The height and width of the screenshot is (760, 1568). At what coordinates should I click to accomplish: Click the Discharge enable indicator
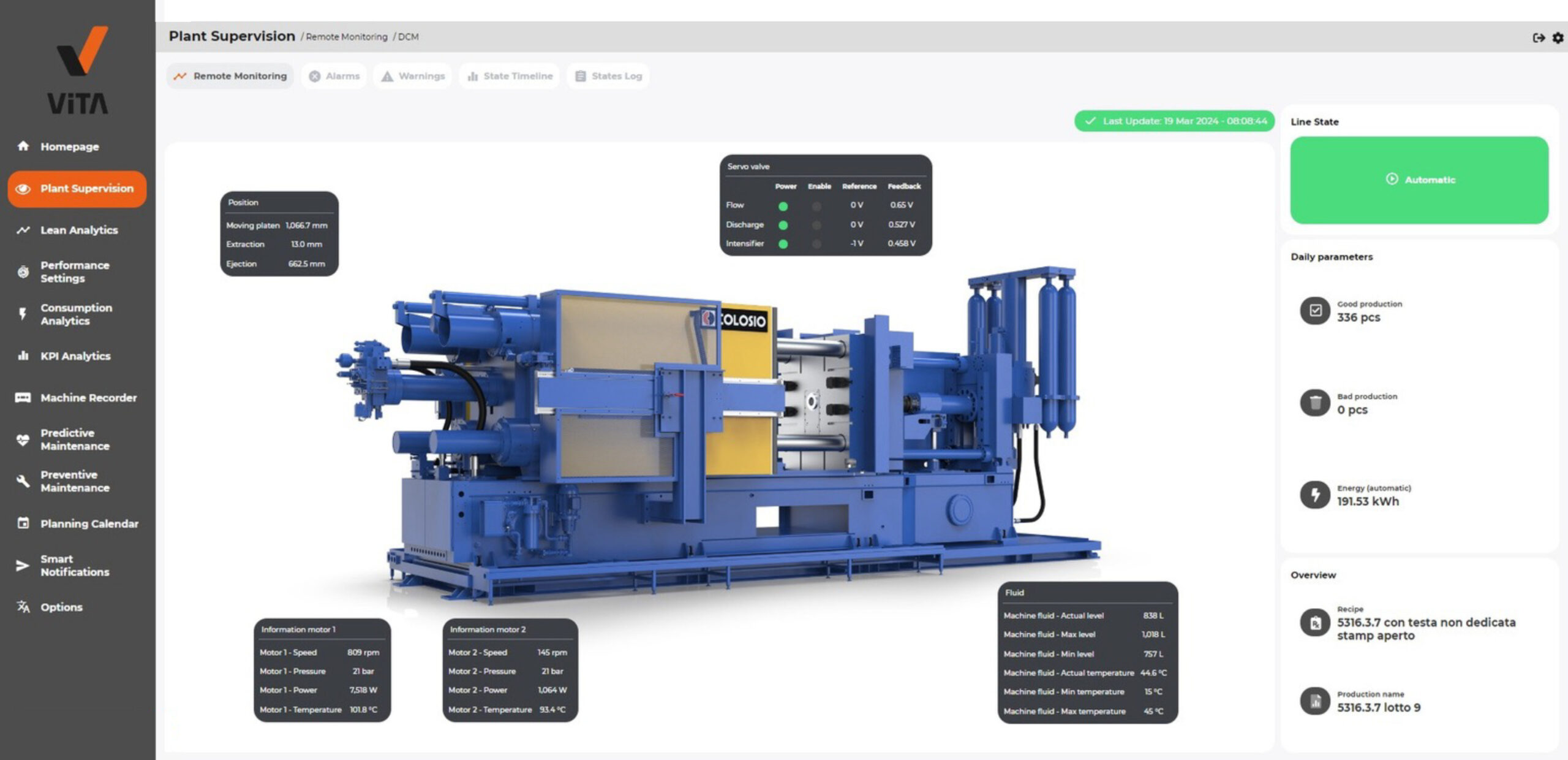(816, 225)
